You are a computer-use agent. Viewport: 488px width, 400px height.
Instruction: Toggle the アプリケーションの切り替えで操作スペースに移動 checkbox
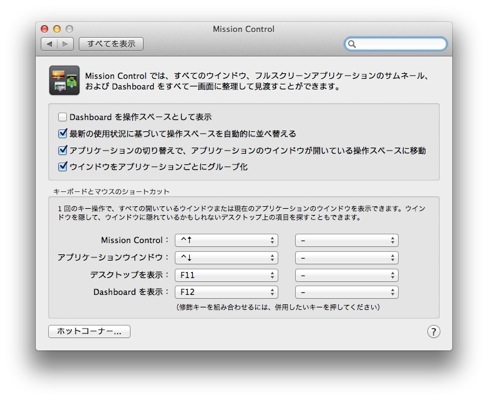click(x=62, y=150)
